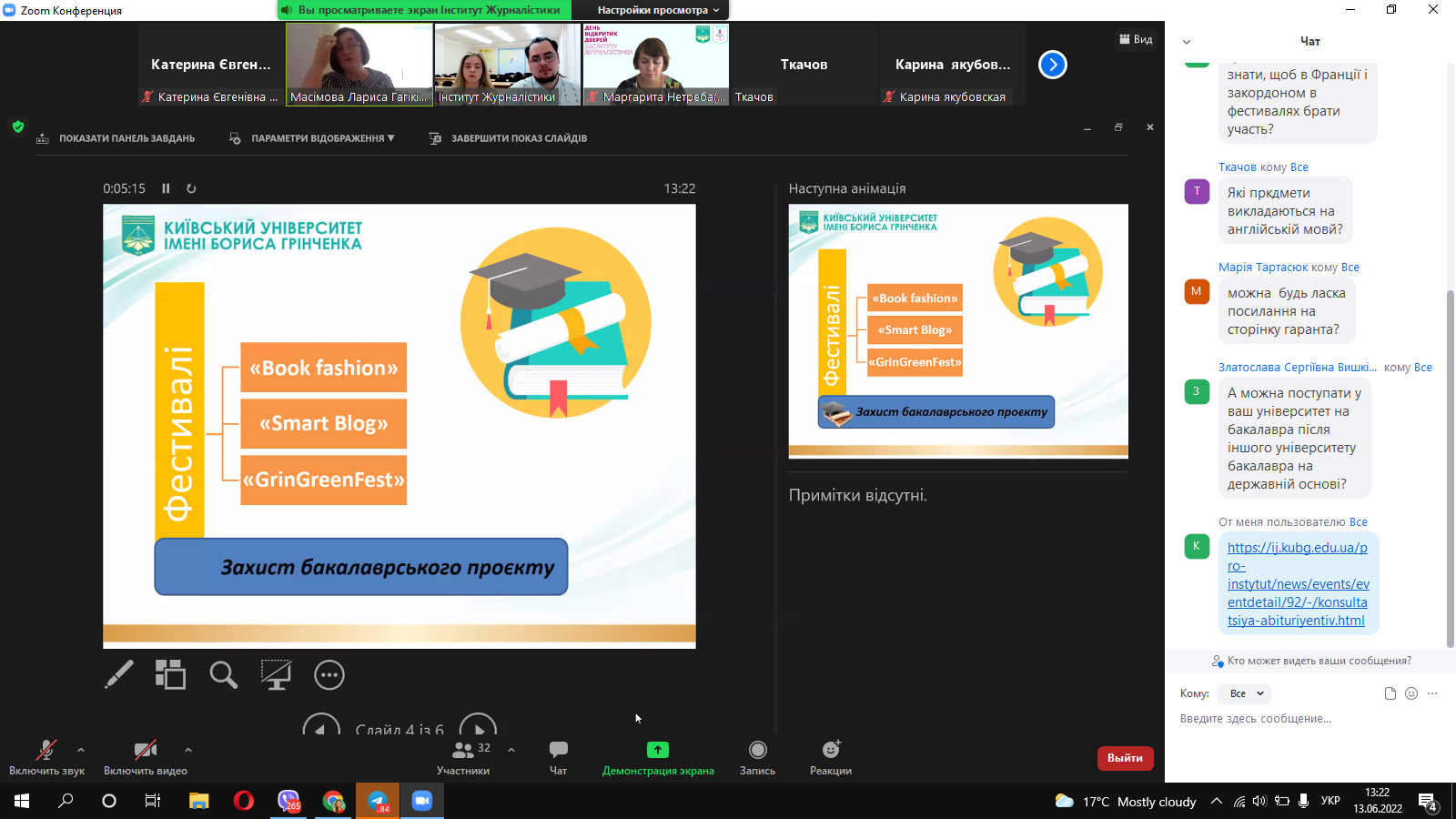Click the see-all-slides grid icon
This screenshot has width=1456, height=819.
(x=170, y=674)
